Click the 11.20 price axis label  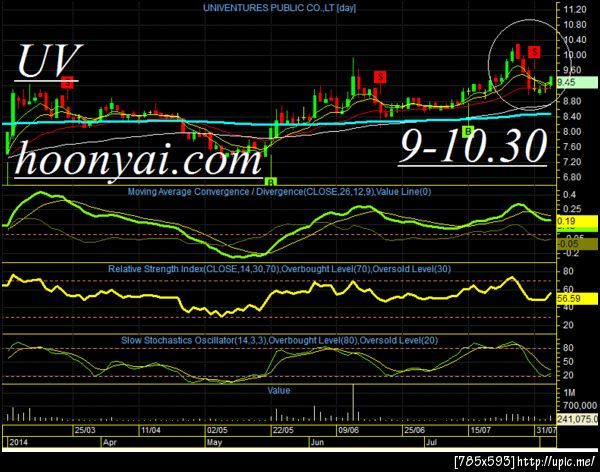click(x=575, y=10)
